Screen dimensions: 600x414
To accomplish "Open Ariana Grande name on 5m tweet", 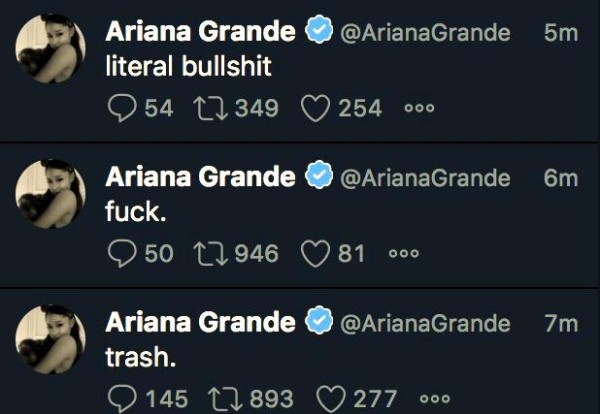I will [200, 31].
